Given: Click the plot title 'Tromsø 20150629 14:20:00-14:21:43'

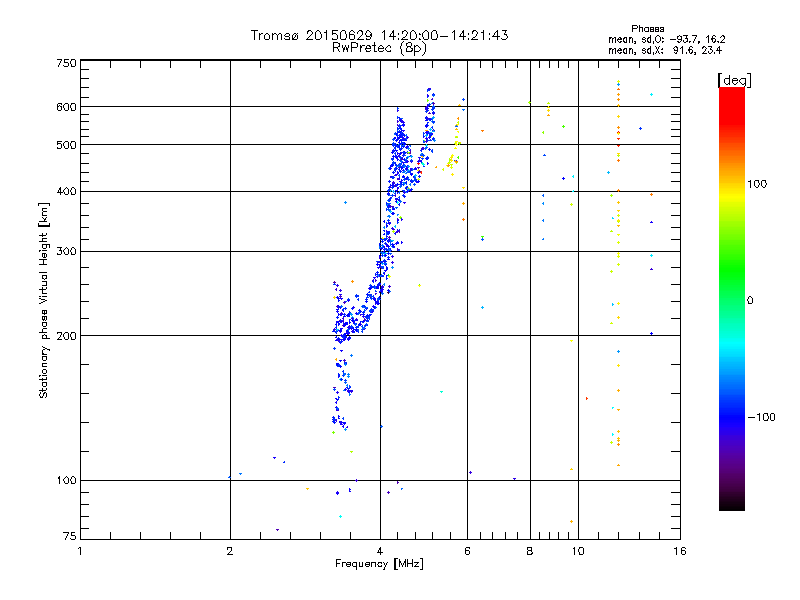Looking at the screenshot, I should point(379,35).
